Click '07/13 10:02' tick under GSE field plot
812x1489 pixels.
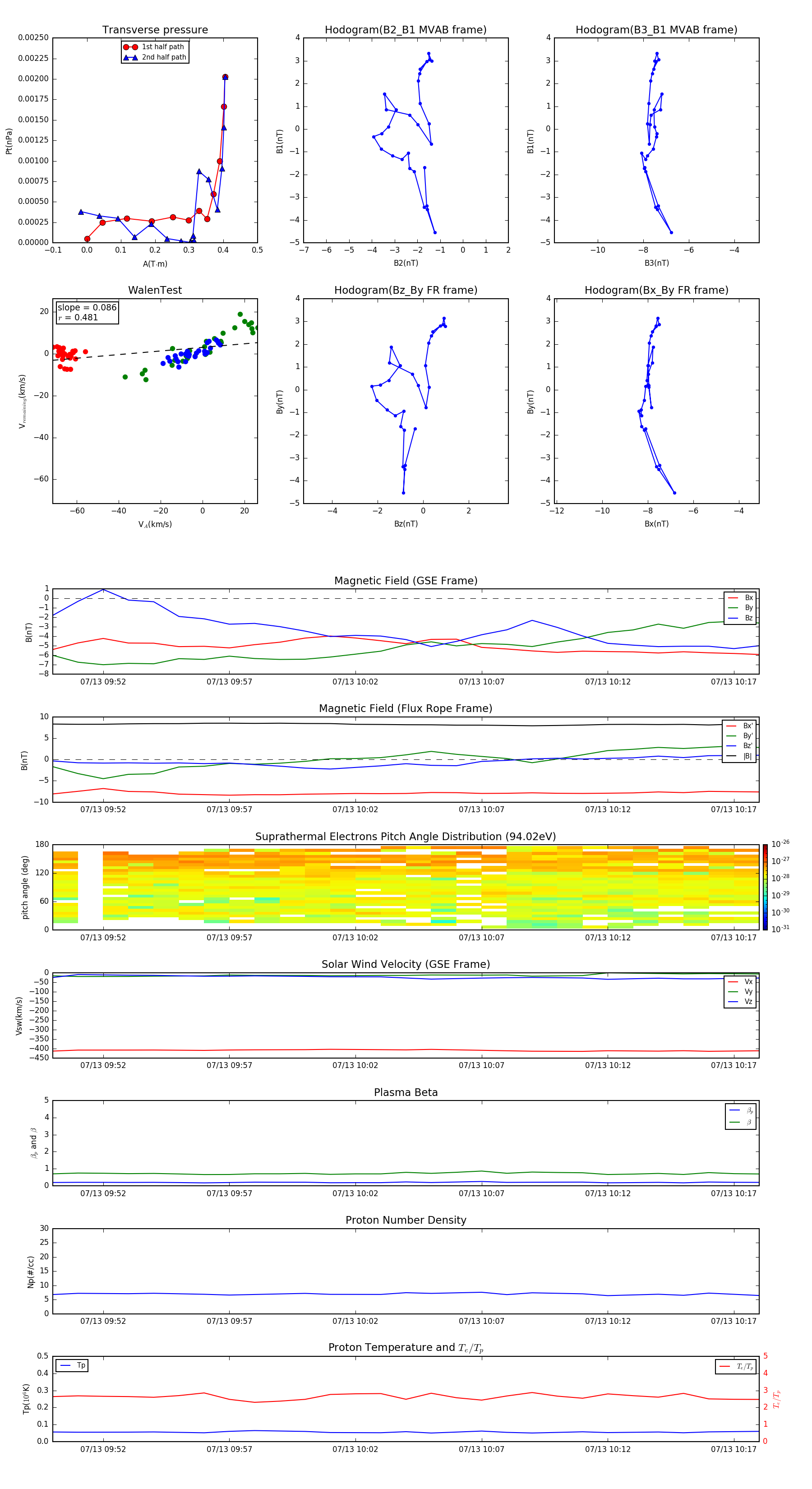355,682
